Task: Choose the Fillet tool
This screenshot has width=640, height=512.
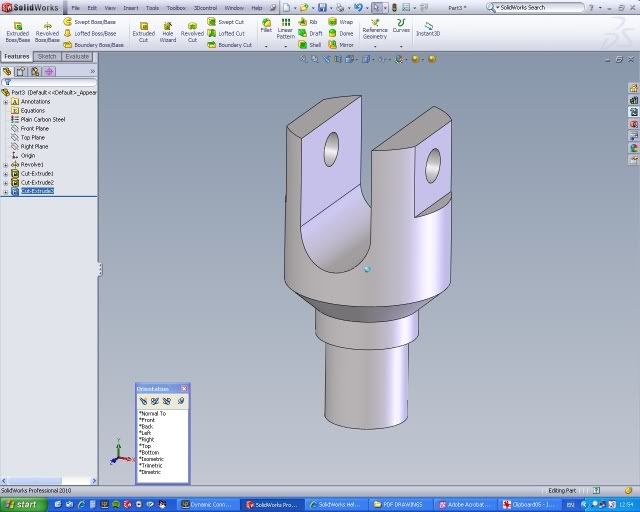Action: [266, 26]
